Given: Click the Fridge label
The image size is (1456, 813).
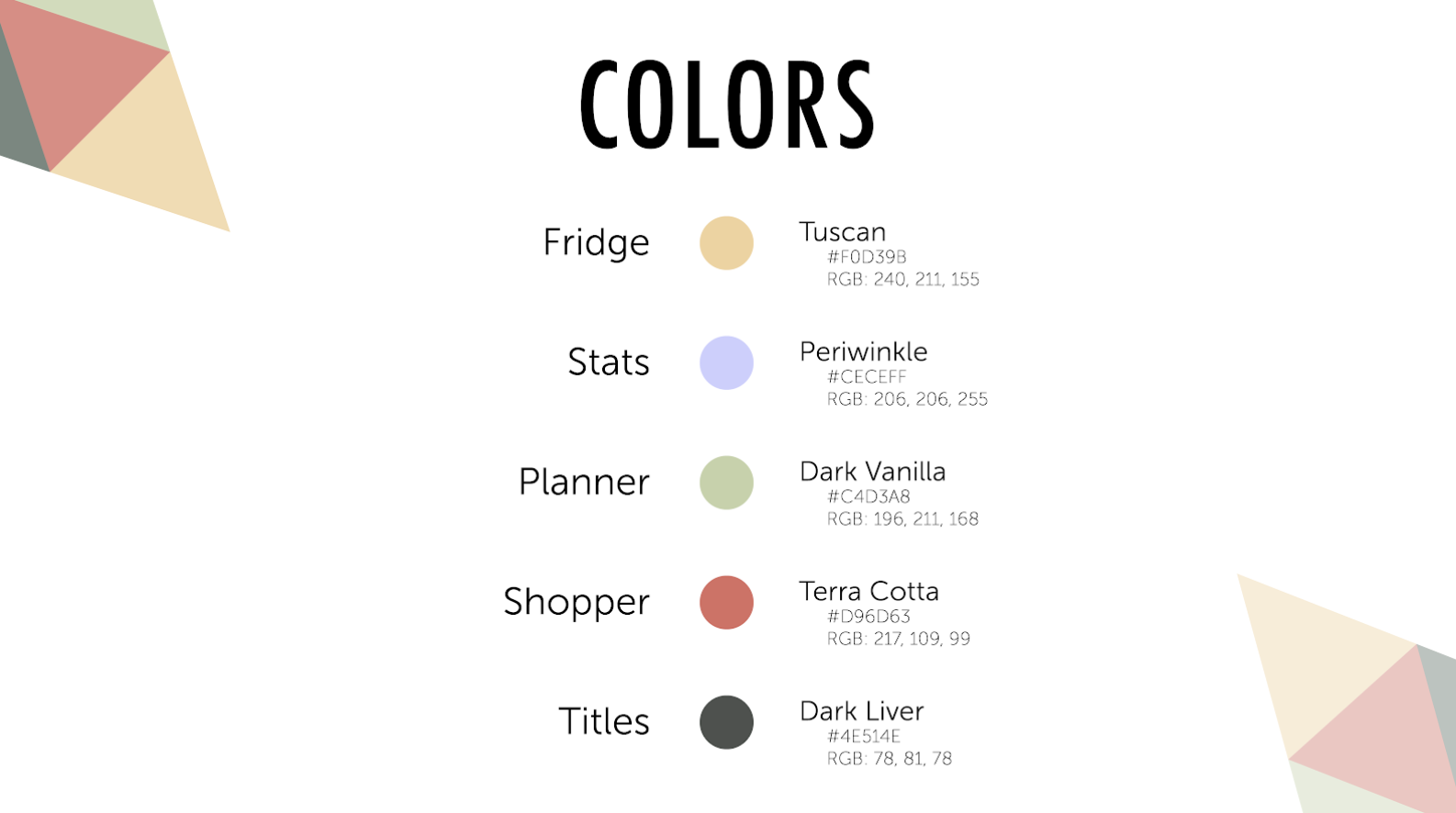Looking at the screenshot, I should [596, 243].
